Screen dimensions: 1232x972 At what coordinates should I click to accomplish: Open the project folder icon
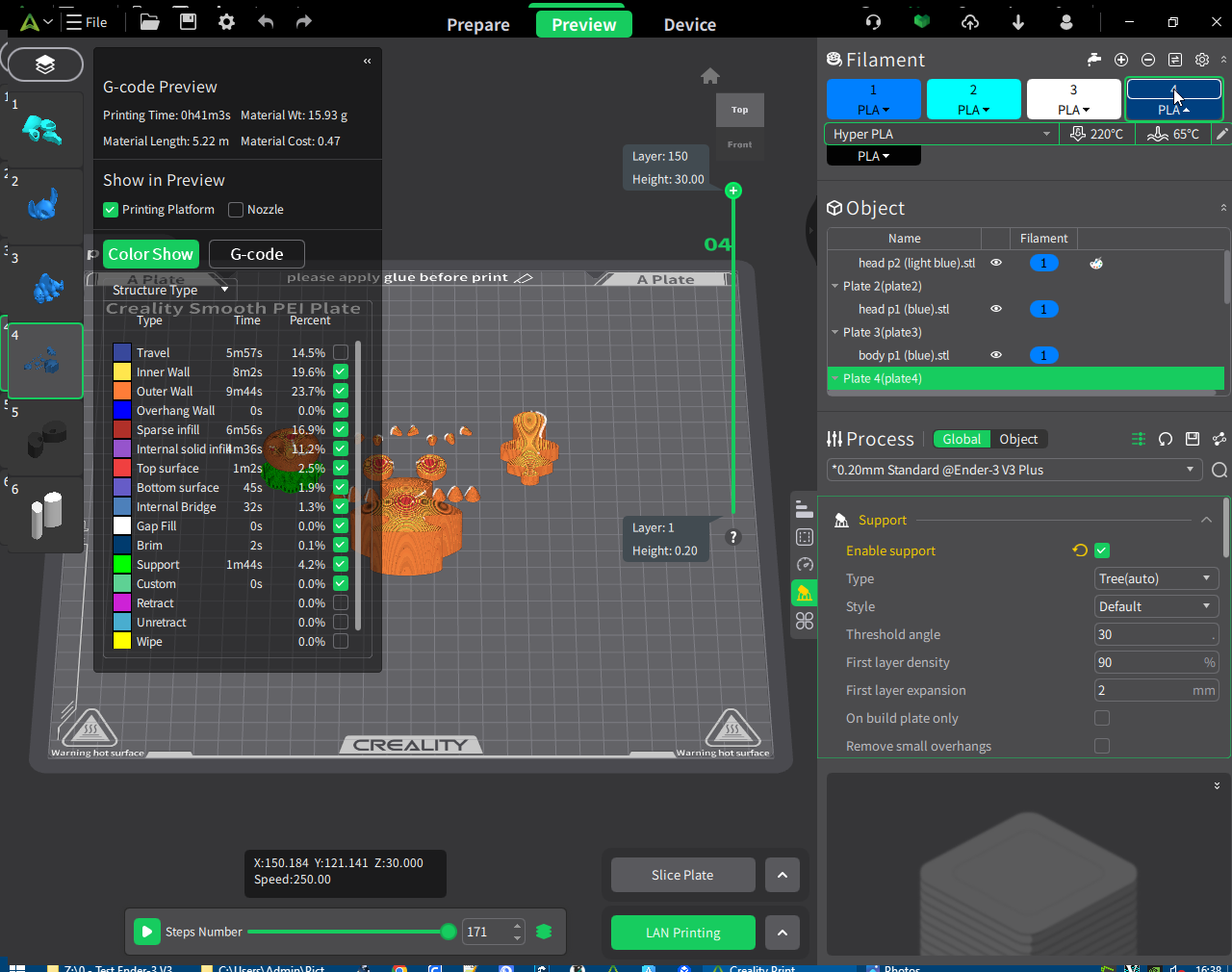(149, 21)
